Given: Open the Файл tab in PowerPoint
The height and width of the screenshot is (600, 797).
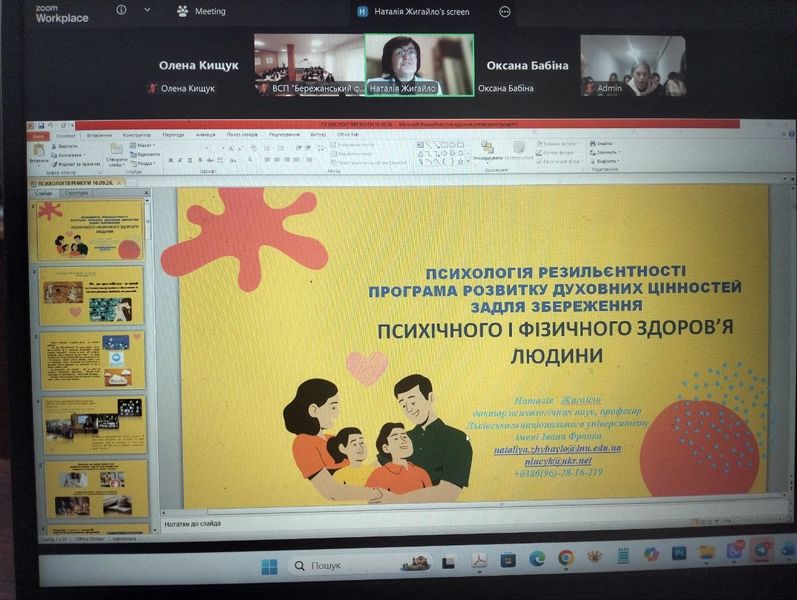Looking at the screenshot, I should (x=39, y=136).
